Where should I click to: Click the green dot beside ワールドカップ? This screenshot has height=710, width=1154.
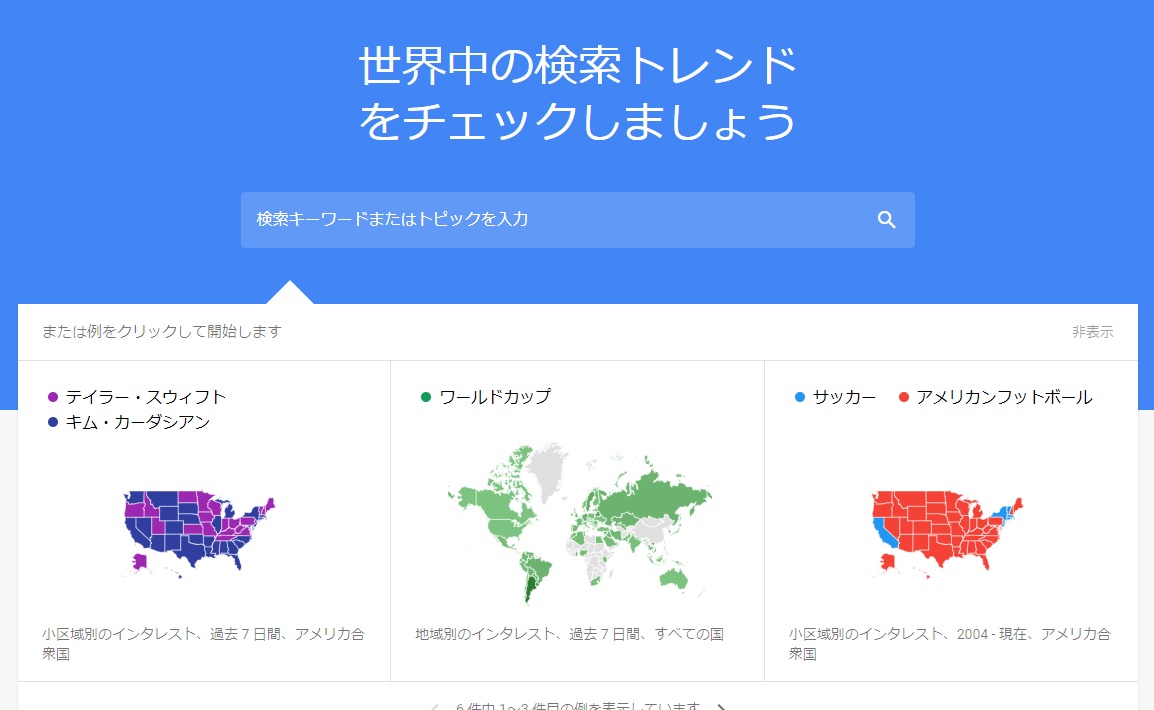(426, 397)
